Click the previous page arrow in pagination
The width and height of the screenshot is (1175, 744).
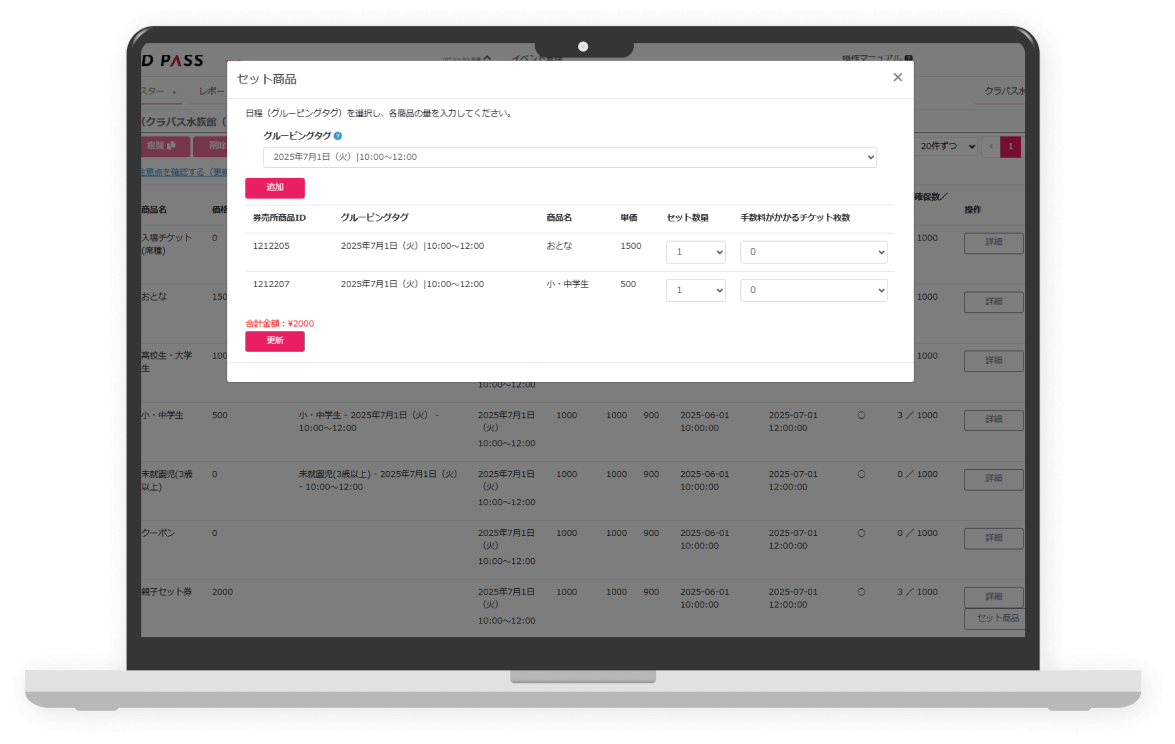991,147
